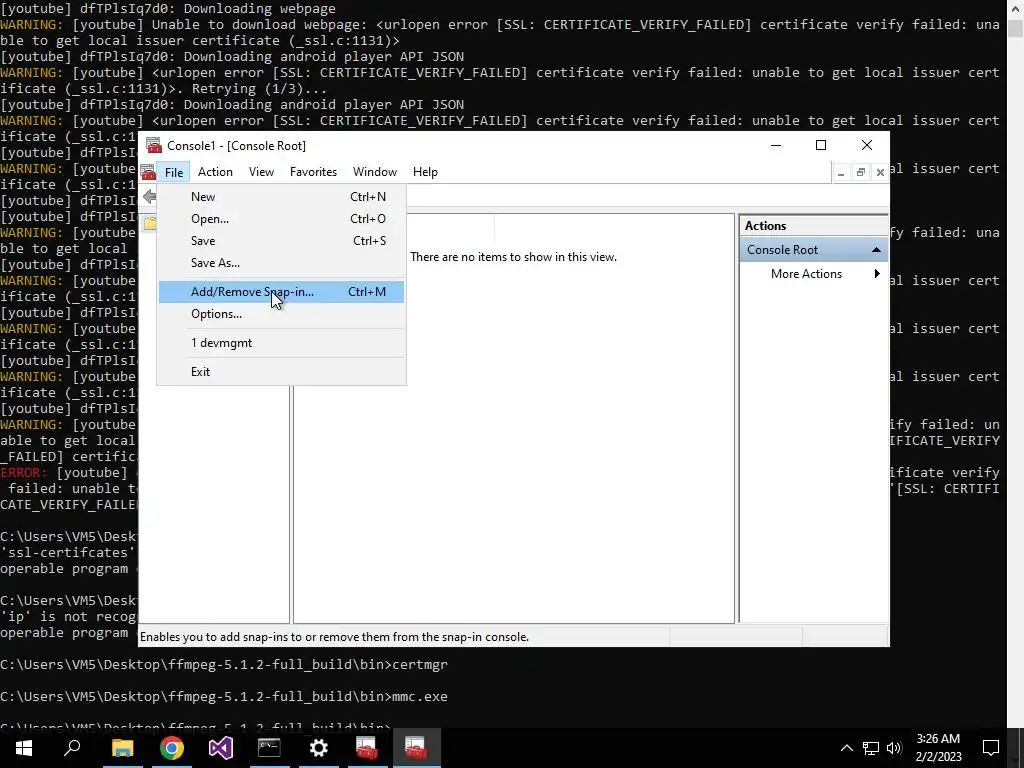Switch to the active MMC toolbox taskbar icon
Screen dimensions: 1024x768
tap(416, 748)
